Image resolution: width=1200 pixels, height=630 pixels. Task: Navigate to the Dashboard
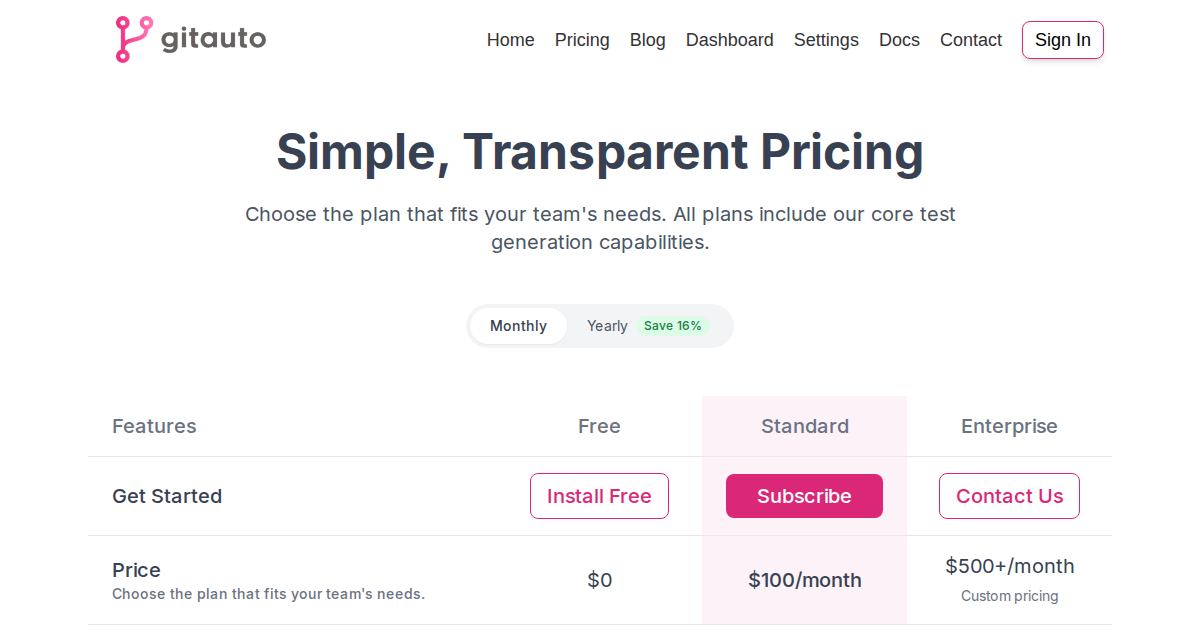[729, 40]
